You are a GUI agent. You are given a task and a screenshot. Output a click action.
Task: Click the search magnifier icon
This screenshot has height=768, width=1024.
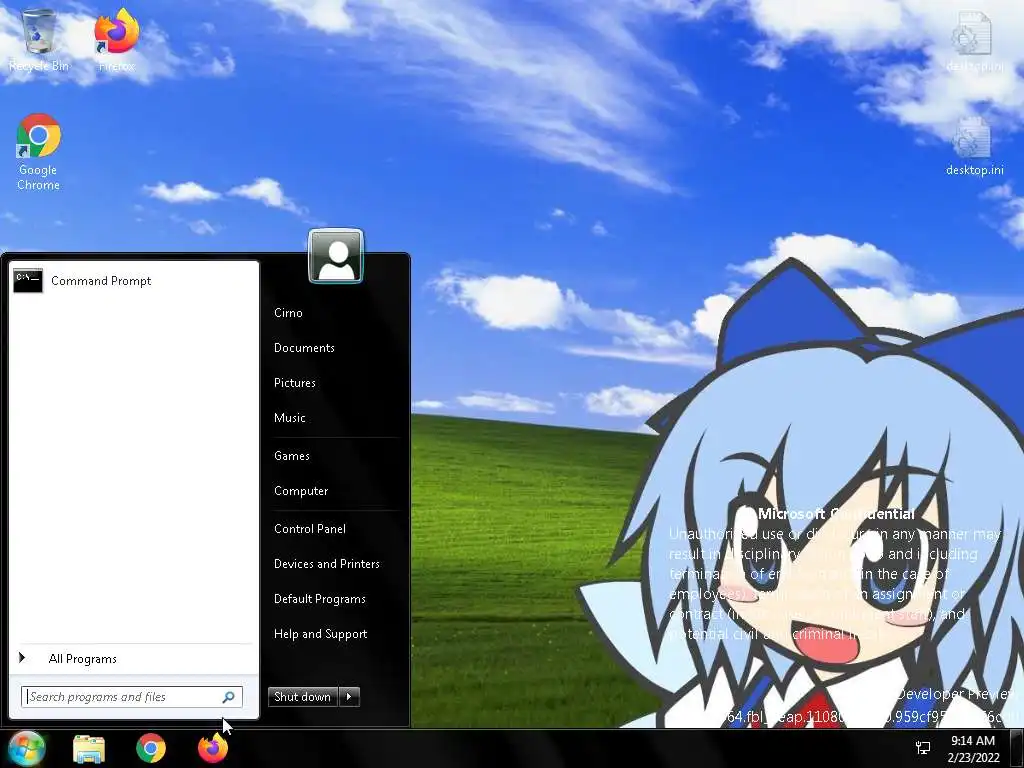coord(229,697)
